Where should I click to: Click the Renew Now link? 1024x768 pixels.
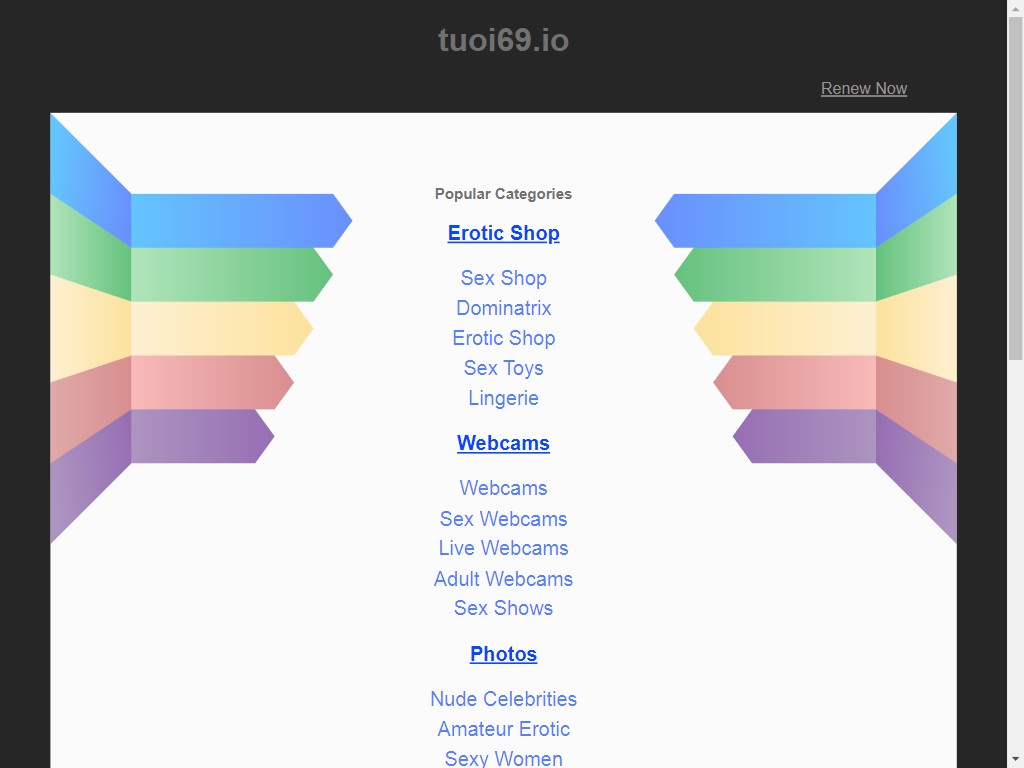tap(863, 88)
